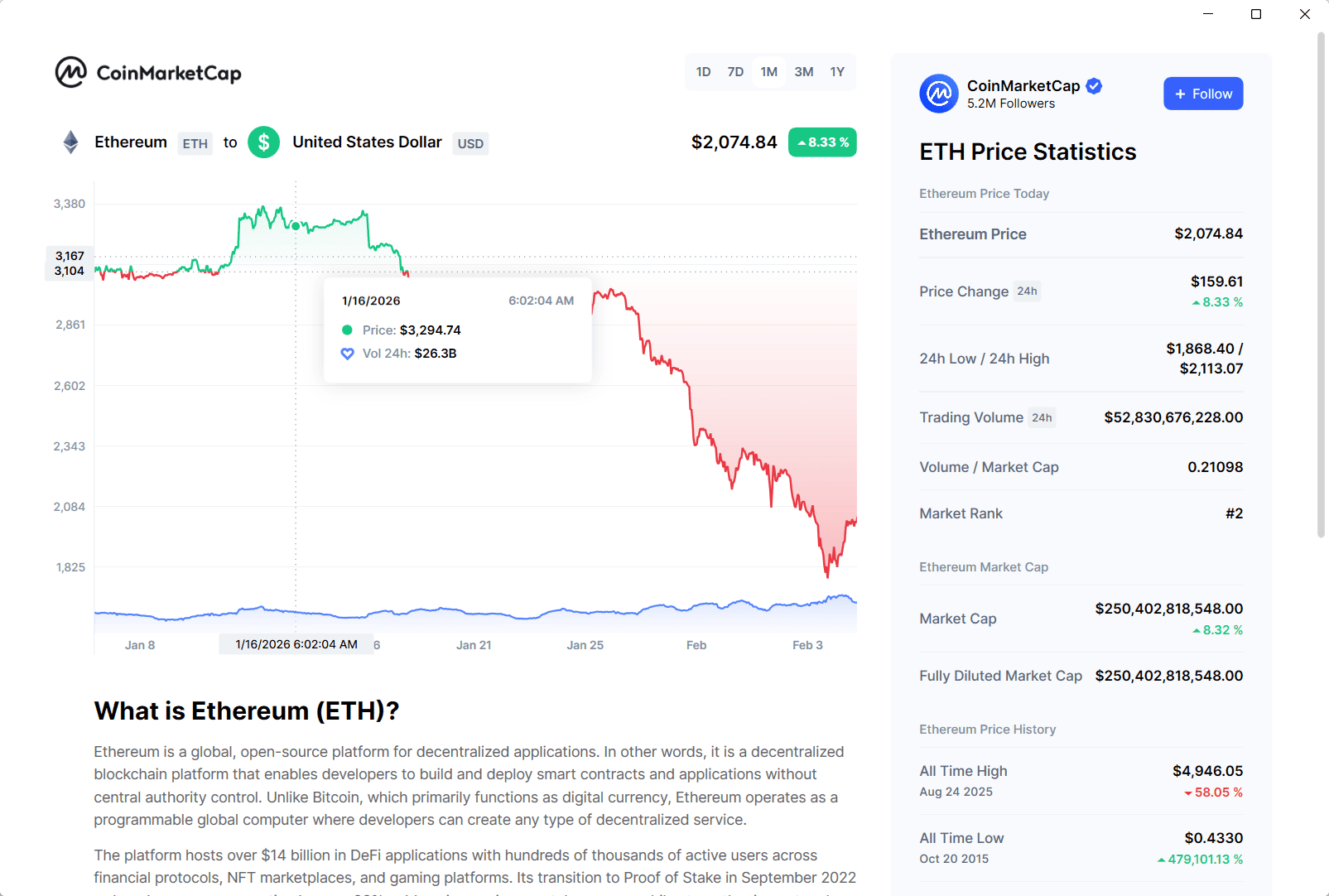Click the blue verified badge icon
This screenshot has height=896, width=1329.
[x=1094, y=86]
